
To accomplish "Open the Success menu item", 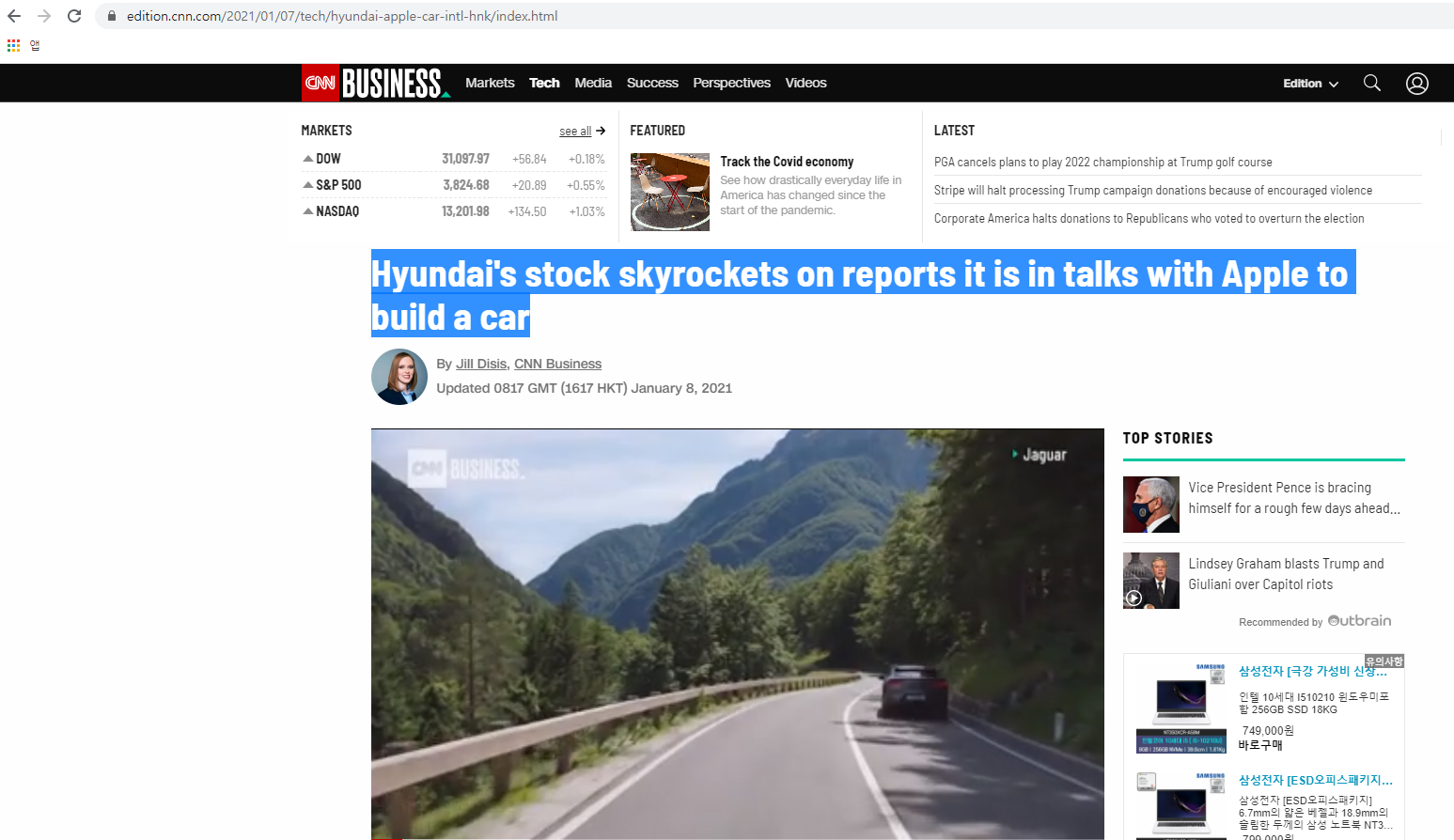I will [x=652, y=83].
